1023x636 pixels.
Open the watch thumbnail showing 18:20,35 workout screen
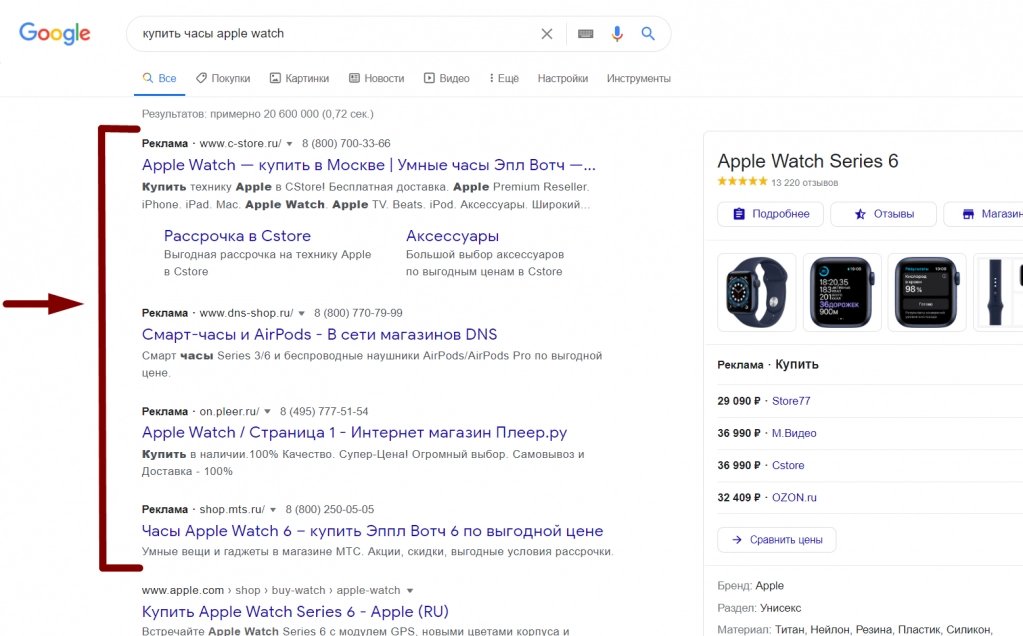pos(842,292)
